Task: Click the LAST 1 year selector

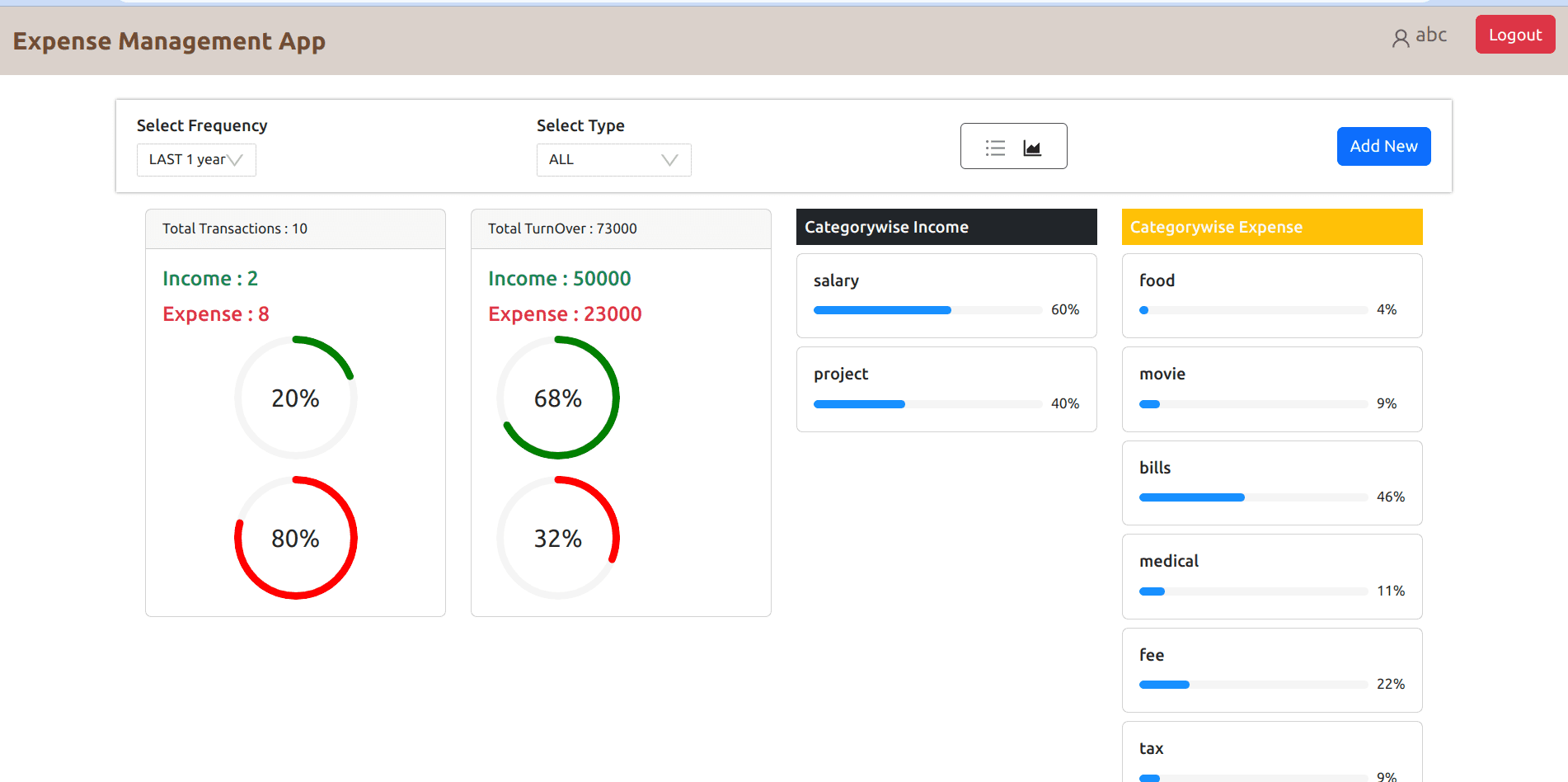Action: coord(196,160)
